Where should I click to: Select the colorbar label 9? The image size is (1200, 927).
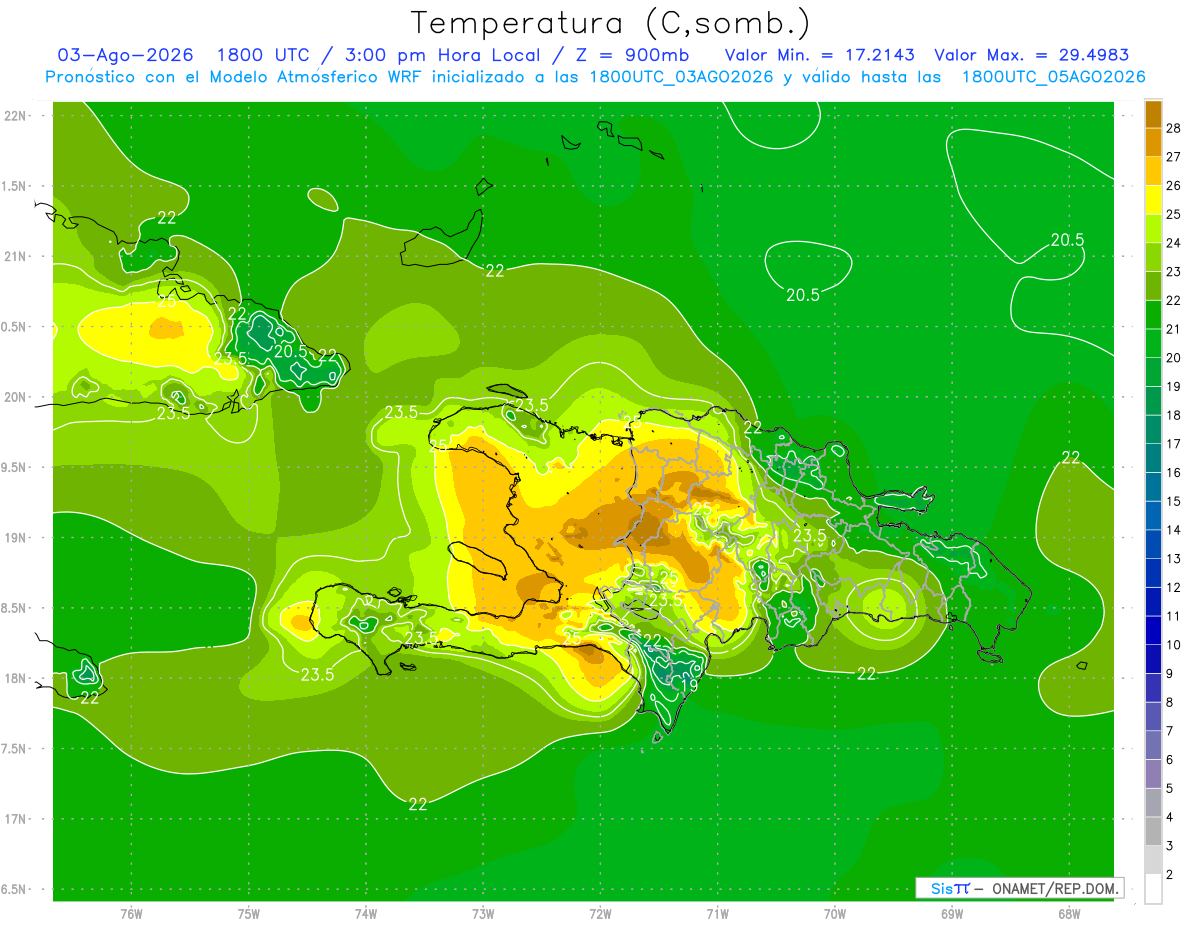pos(1170,673)
